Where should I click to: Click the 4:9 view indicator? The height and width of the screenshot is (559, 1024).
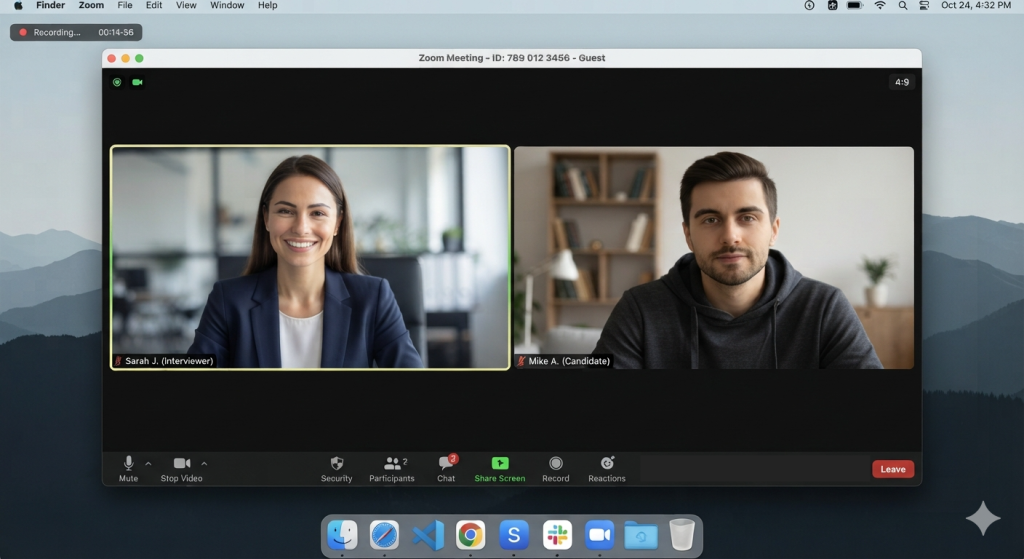[902, 82]
